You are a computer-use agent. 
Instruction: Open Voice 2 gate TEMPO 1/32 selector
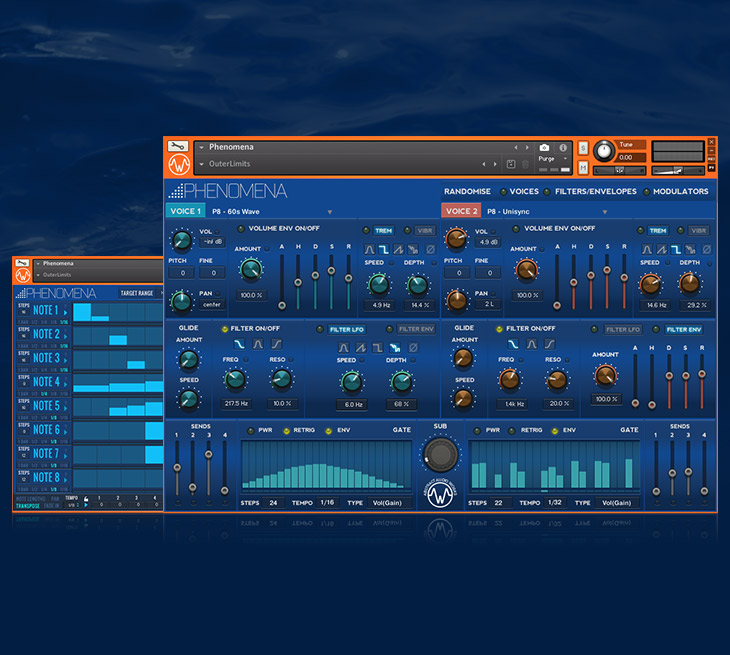[554, 502]
